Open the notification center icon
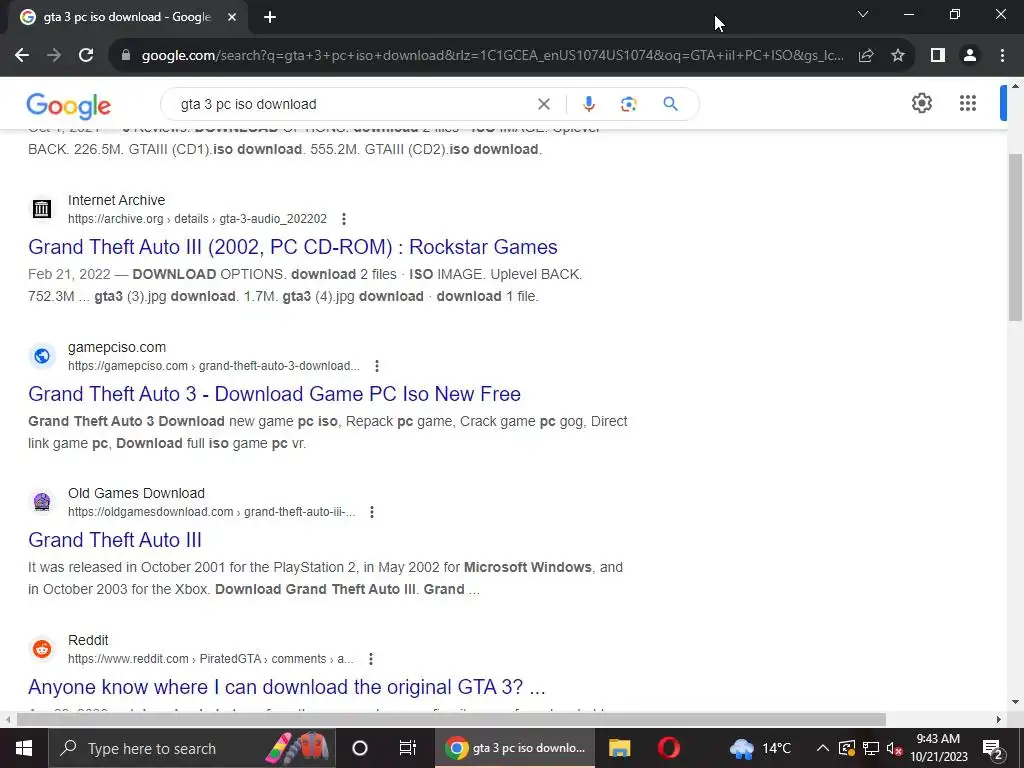Screen dimensions: 1024x768 tap(993, 748)
